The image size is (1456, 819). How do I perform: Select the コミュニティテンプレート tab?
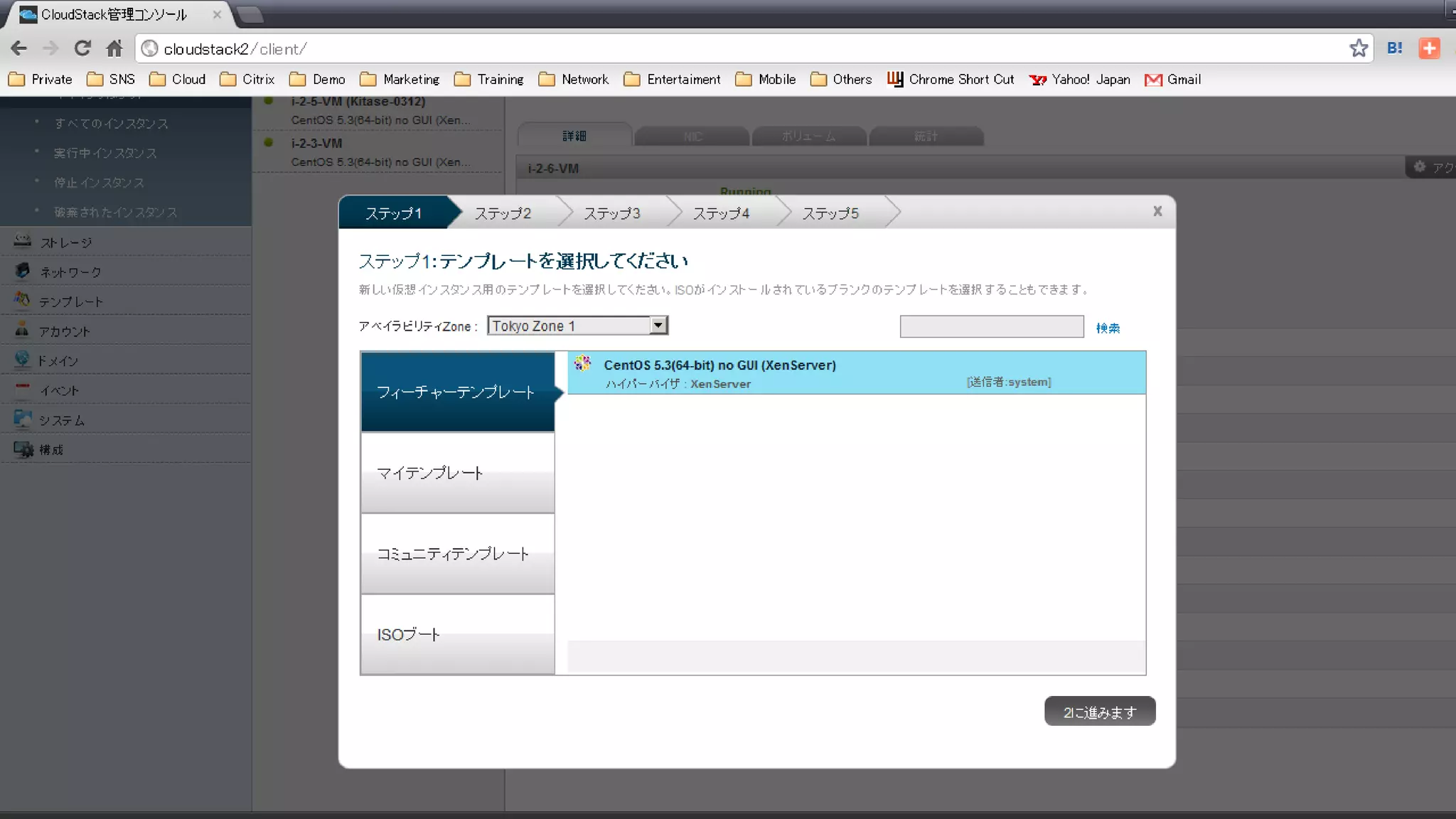click(457, 554)
